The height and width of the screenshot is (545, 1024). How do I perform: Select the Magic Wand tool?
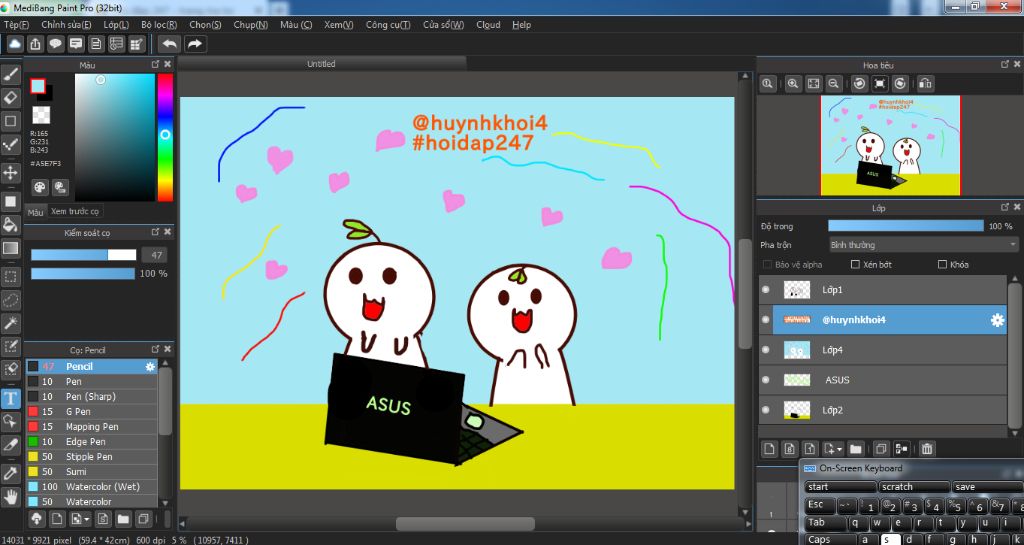10,322
